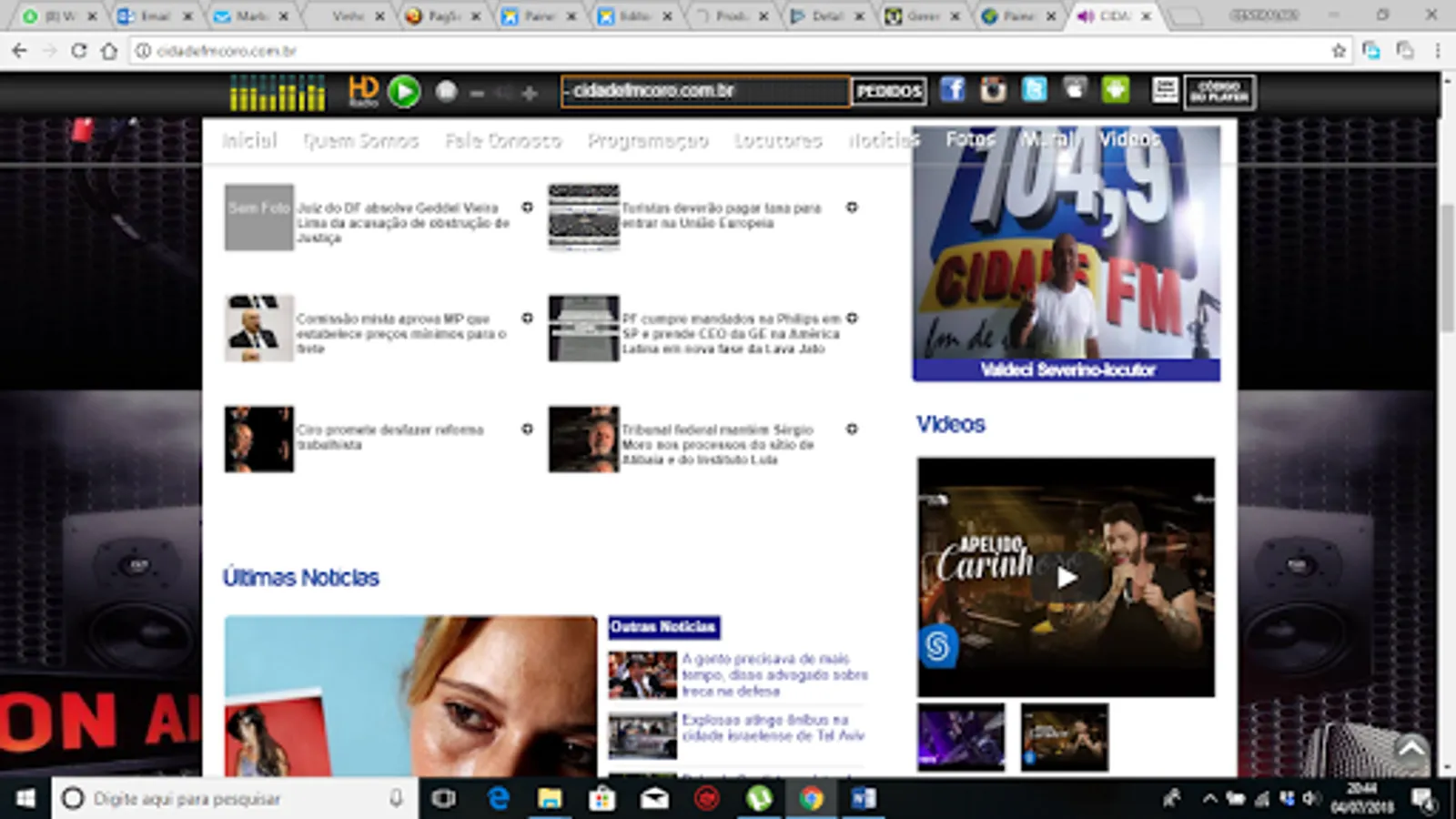Open the Locutores menu item
The height and width of the screenshot is (819, 1456).
(778, 140)
